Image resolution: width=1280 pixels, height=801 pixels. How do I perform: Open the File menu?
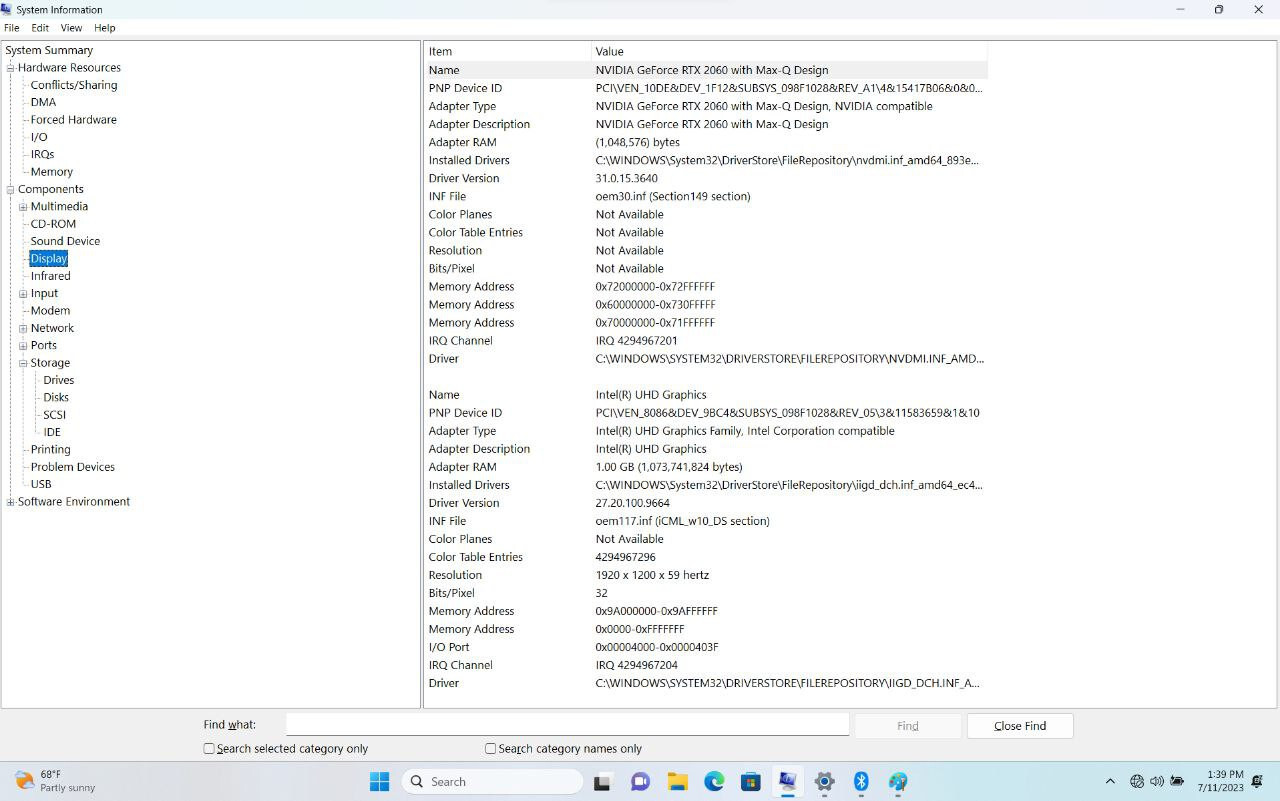12,28
